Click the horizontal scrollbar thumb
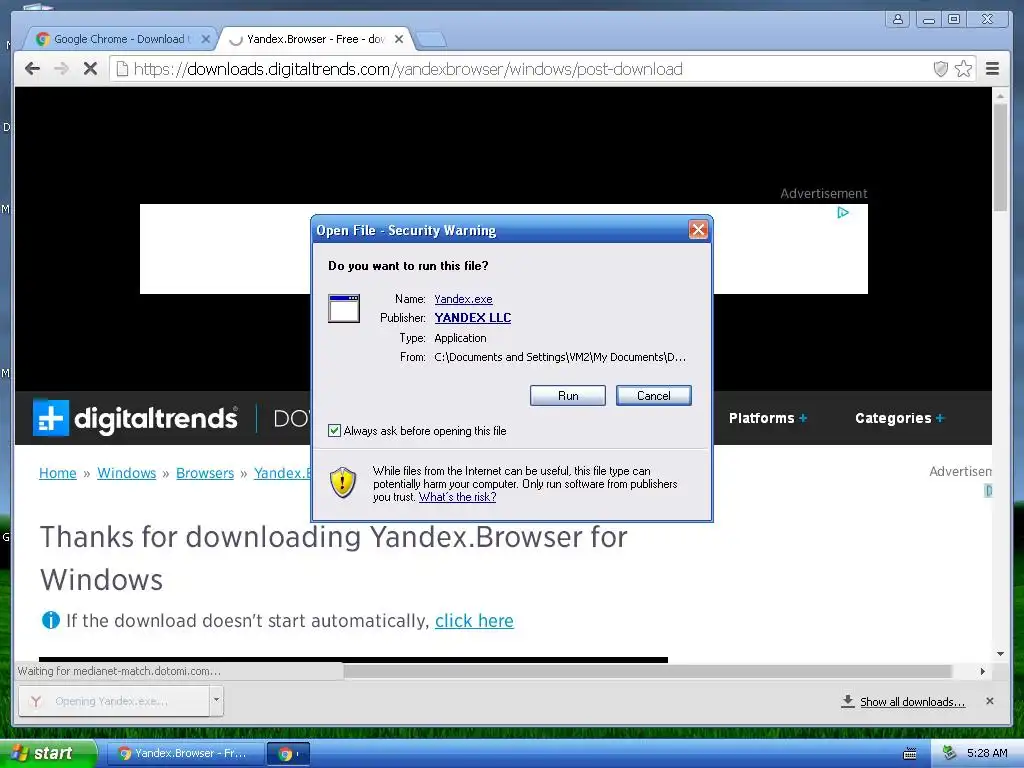This screenshot has height=768, width=1024. coord(647,671)
